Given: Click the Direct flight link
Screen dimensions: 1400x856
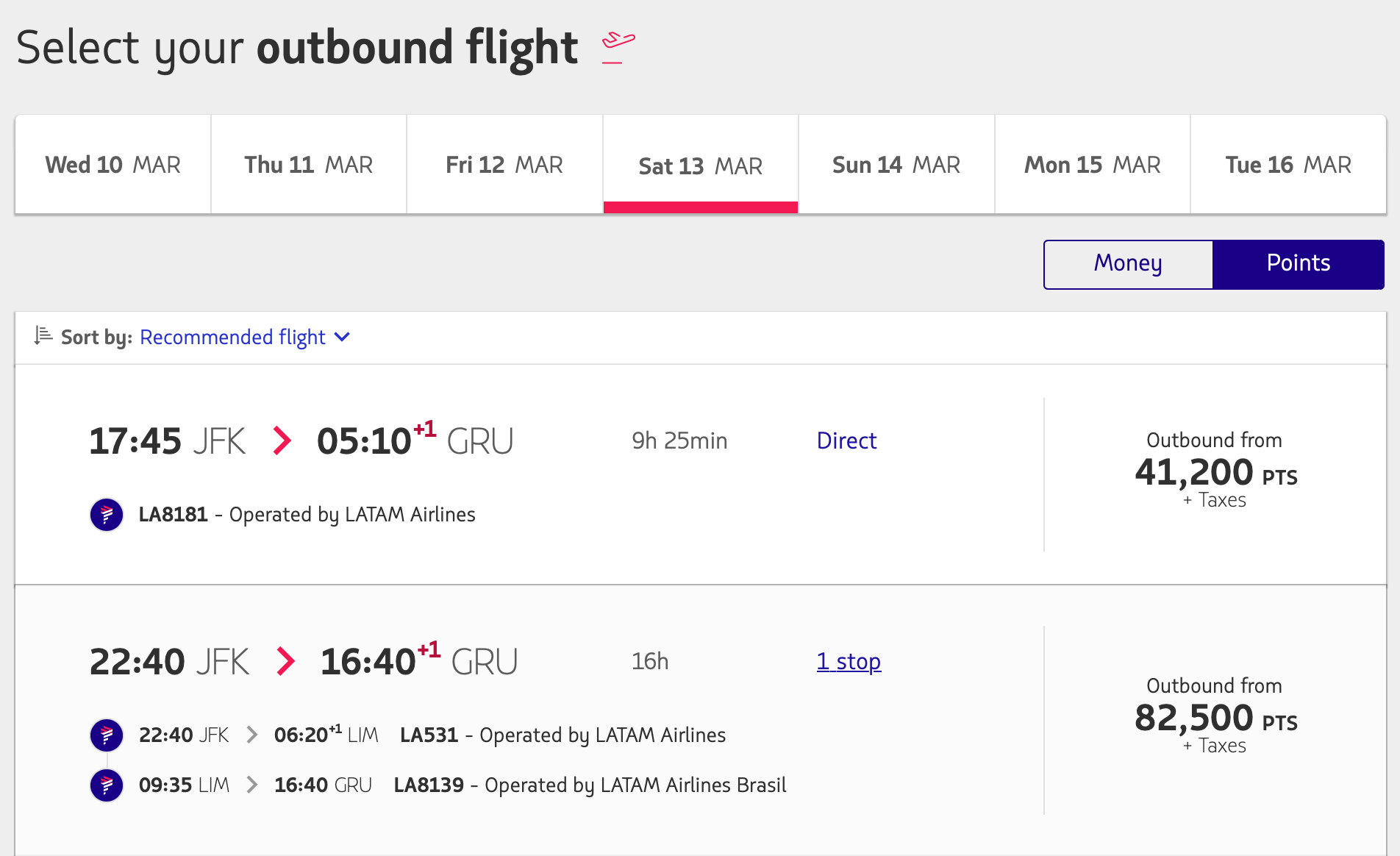Looking at the screenshot, I should (x=846, y=440).
